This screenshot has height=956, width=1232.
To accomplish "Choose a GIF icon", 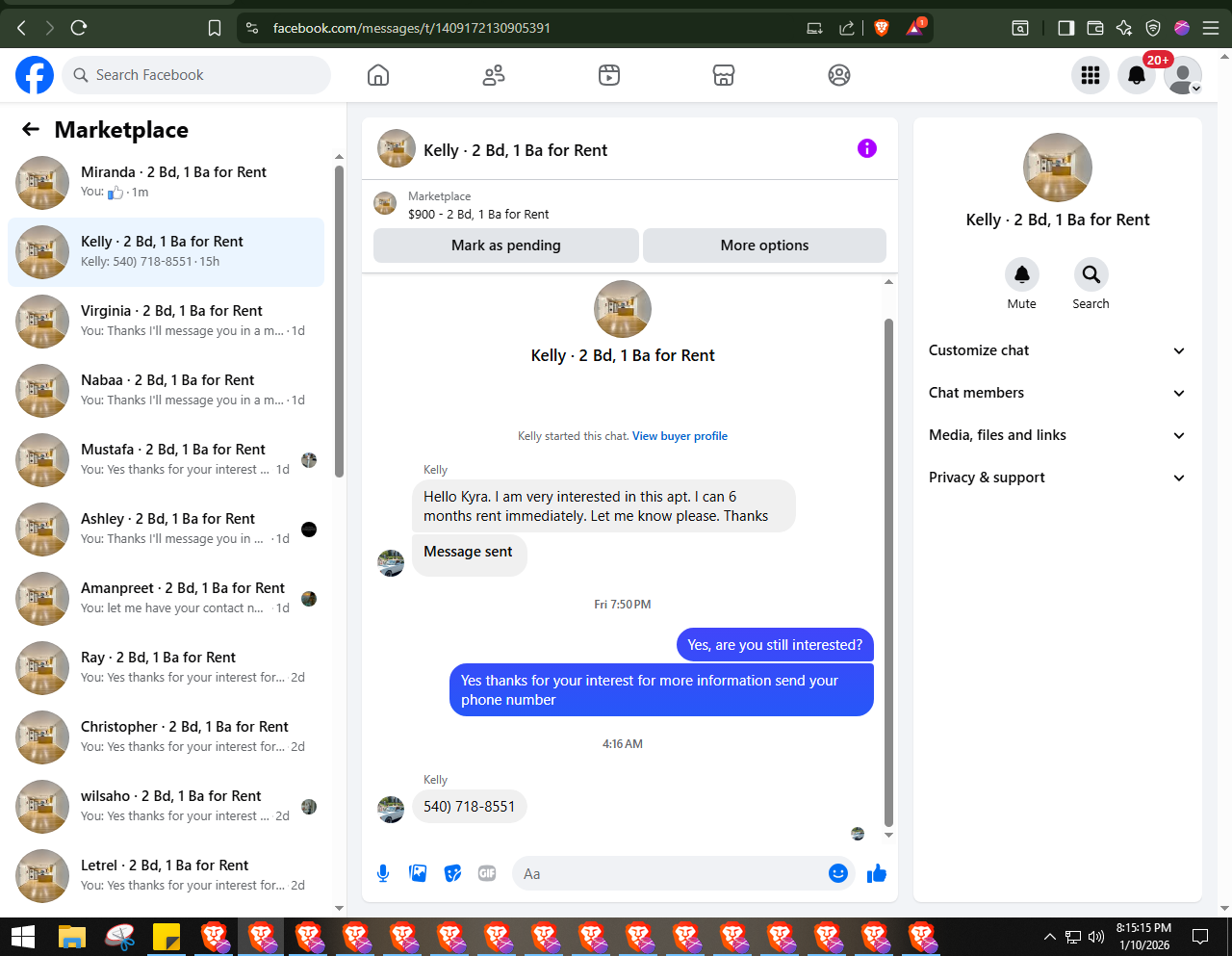I will 487,873.
